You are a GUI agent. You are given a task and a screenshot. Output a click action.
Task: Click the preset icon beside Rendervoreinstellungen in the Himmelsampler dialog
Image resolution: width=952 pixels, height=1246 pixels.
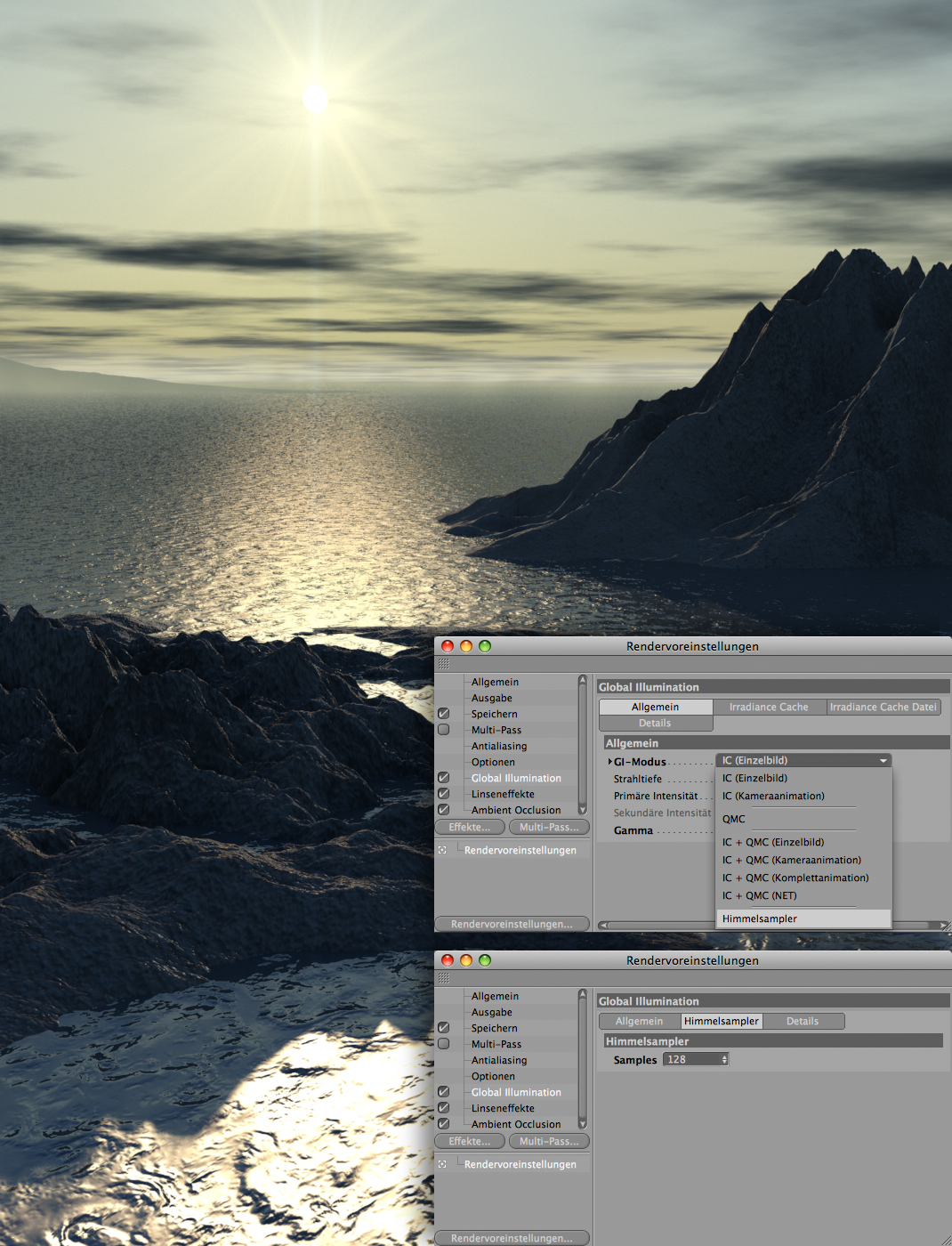coord(442,1164)
